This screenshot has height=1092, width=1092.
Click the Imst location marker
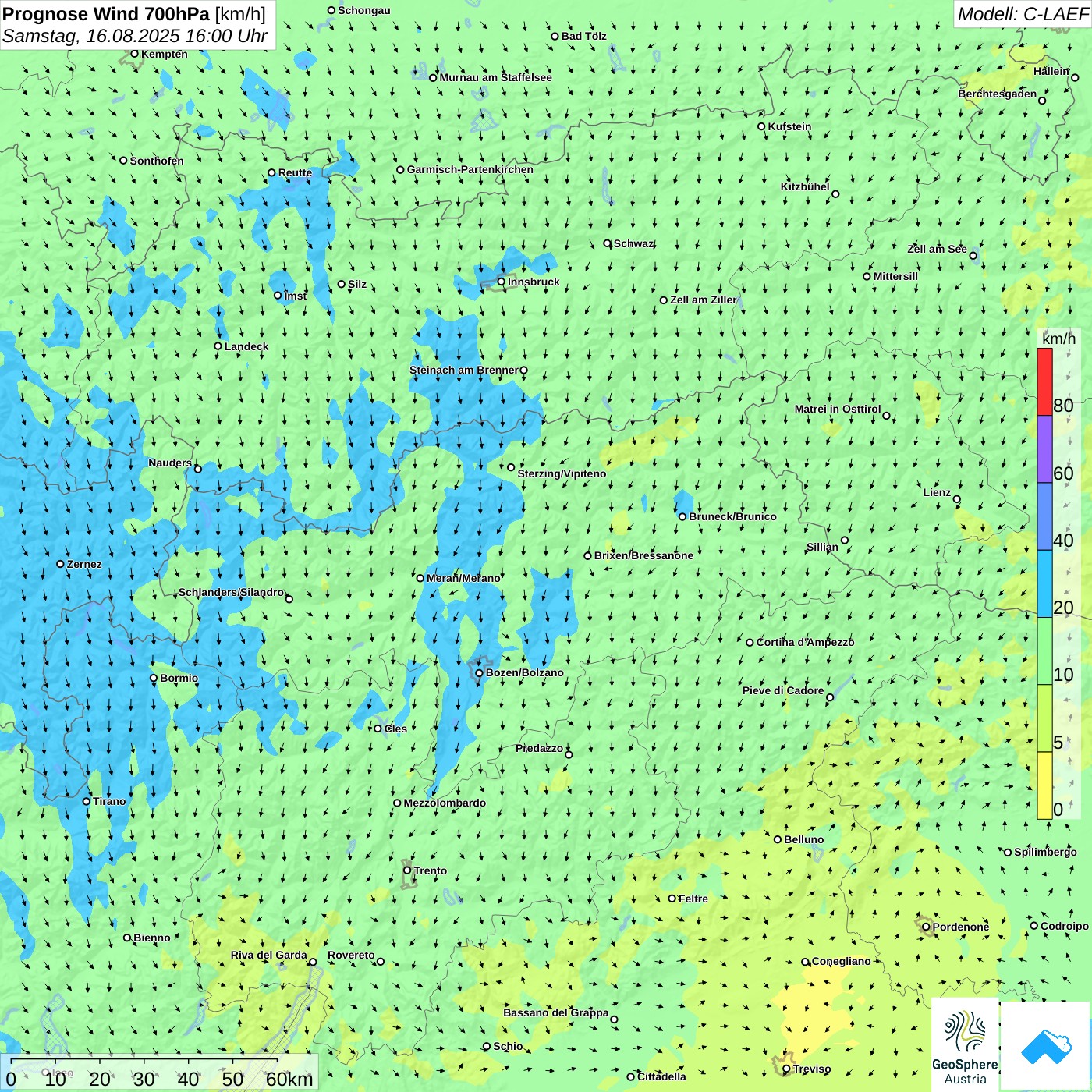click(x=278, y=296)
